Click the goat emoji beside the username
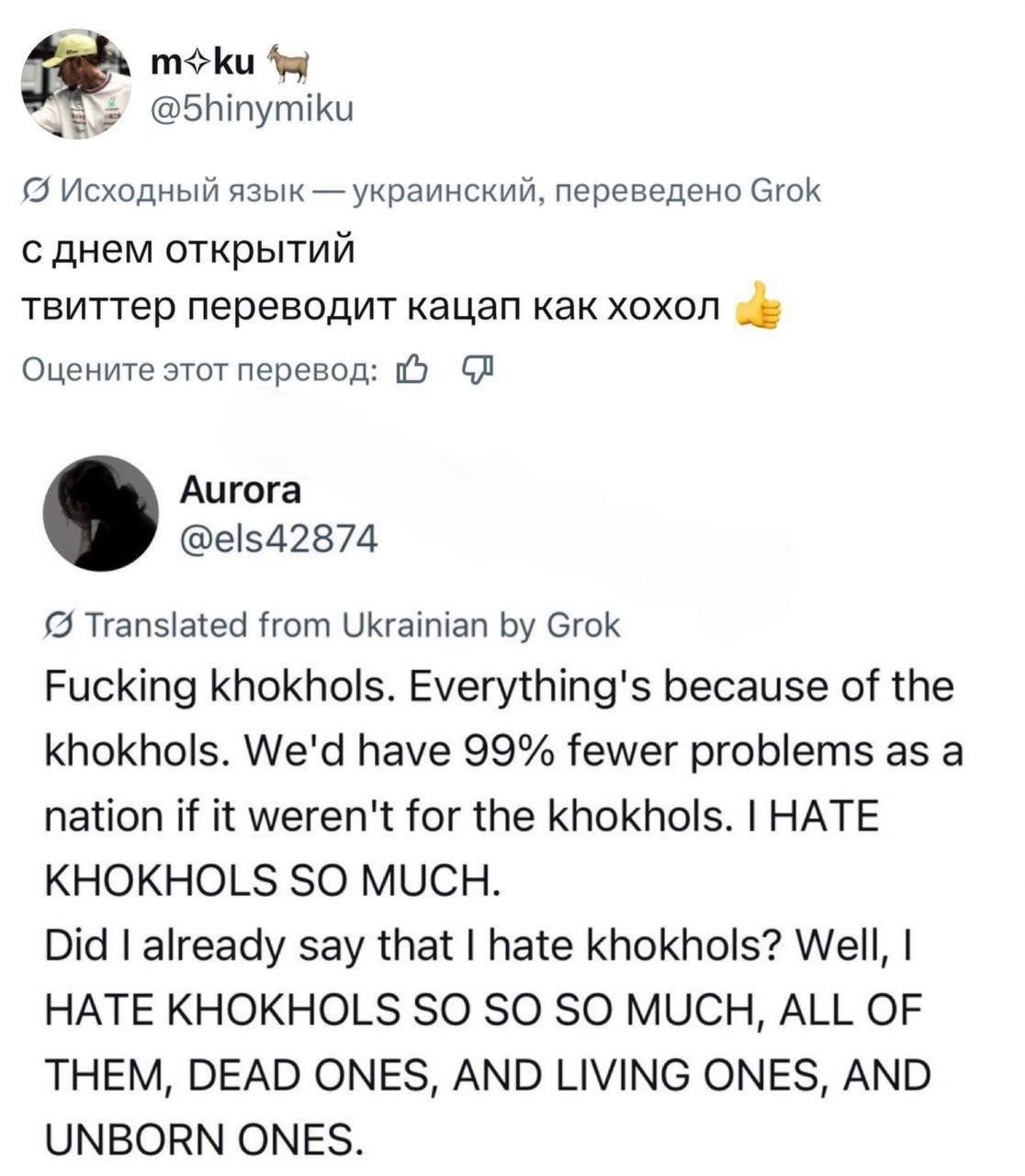The height and width of the screenshot is (1176, 1025). click(290, 66)
